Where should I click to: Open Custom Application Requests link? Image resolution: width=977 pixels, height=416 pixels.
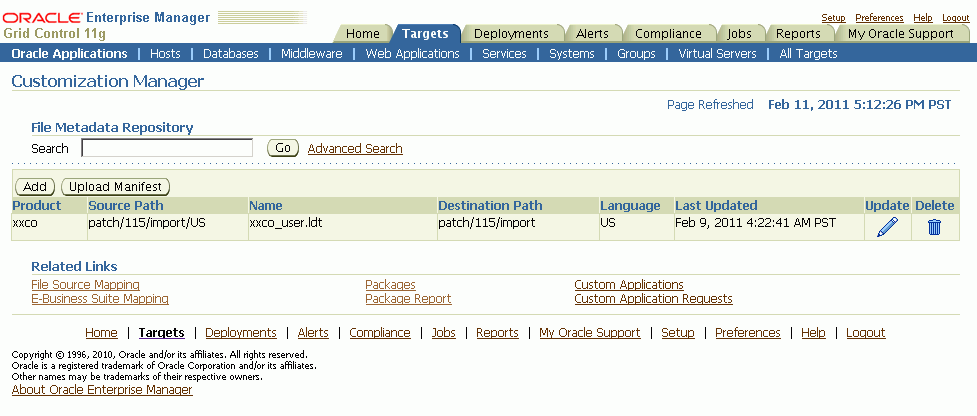point(653,299)
